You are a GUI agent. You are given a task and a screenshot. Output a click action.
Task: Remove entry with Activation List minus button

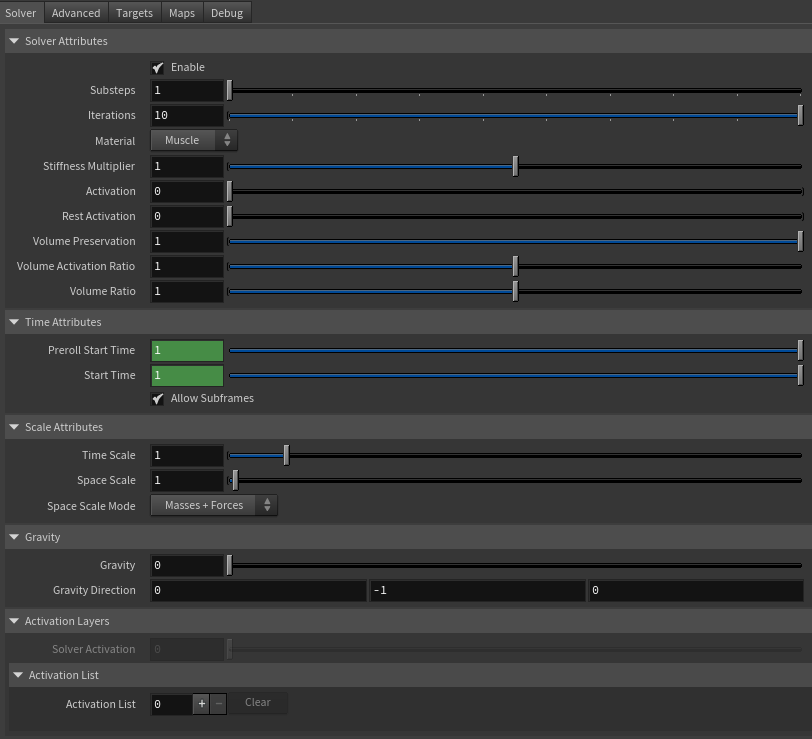219,704
